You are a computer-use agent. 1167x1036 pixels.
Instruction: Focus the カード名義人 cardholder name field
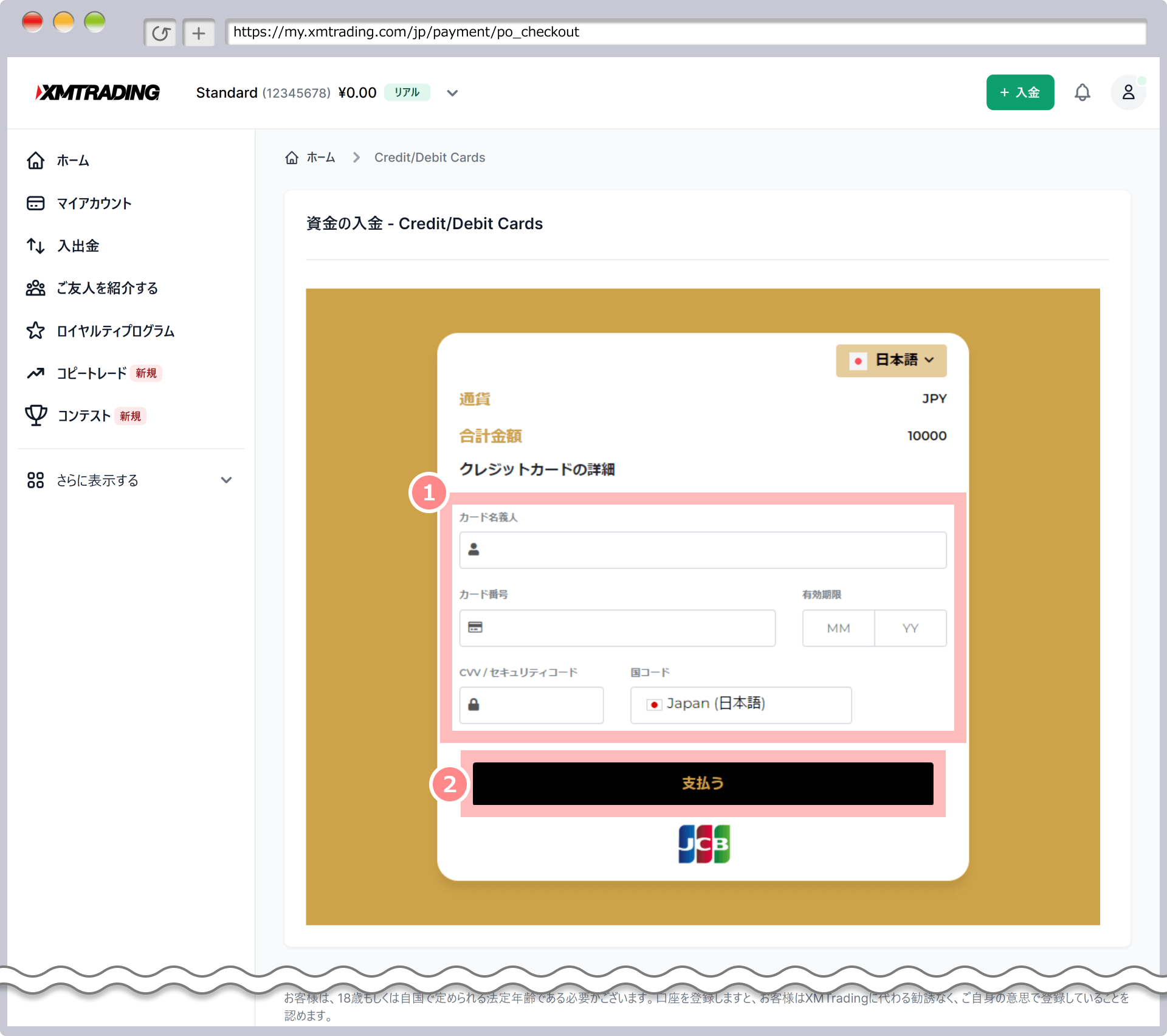click(703, 550)
